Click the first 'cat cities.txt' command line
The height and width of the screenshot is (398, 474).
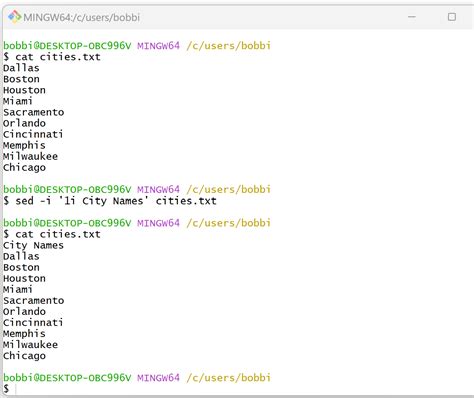point(52,57)
